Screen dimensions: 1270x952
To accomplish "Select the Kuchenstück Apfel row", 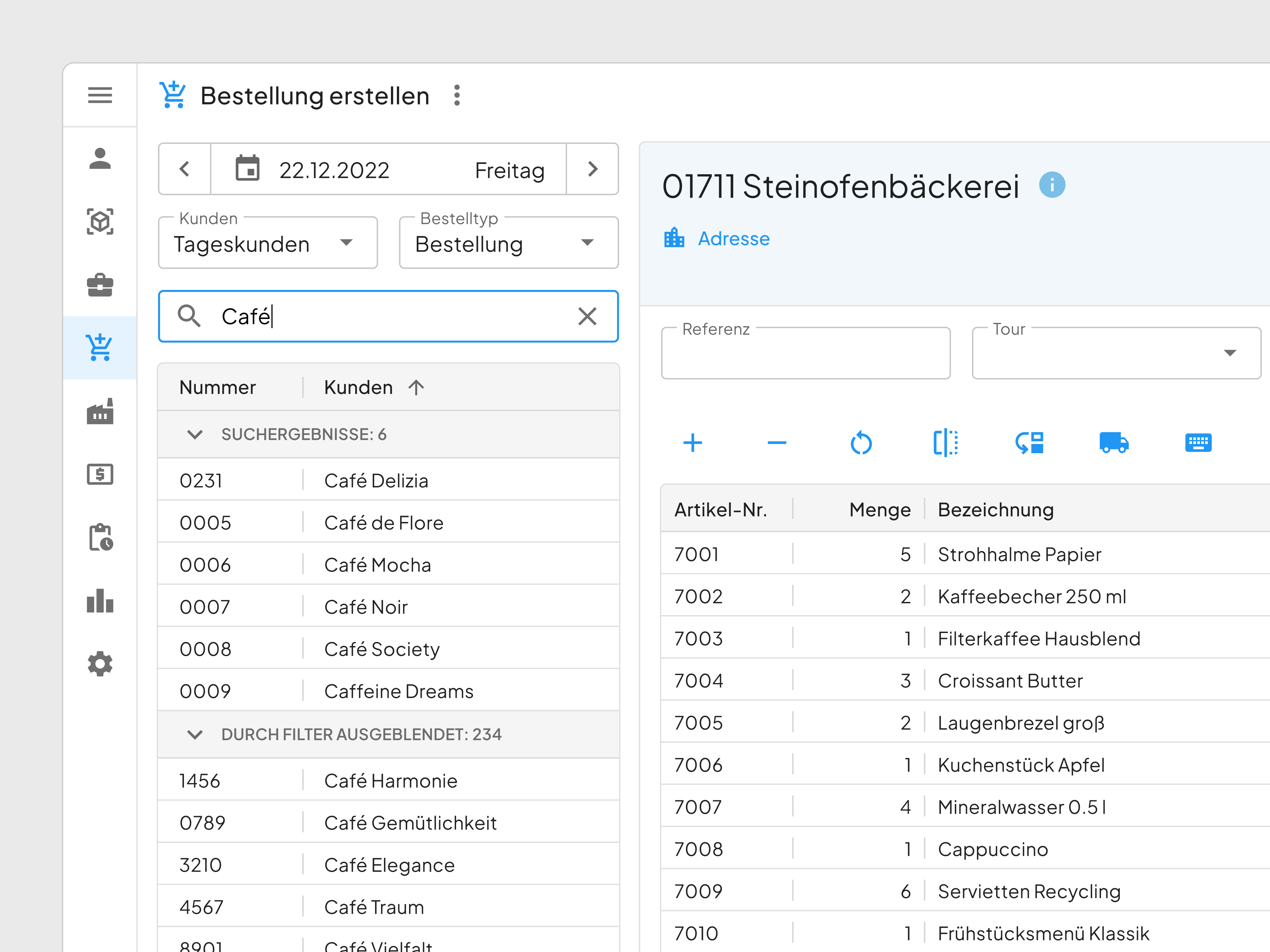I will (966, 764).
